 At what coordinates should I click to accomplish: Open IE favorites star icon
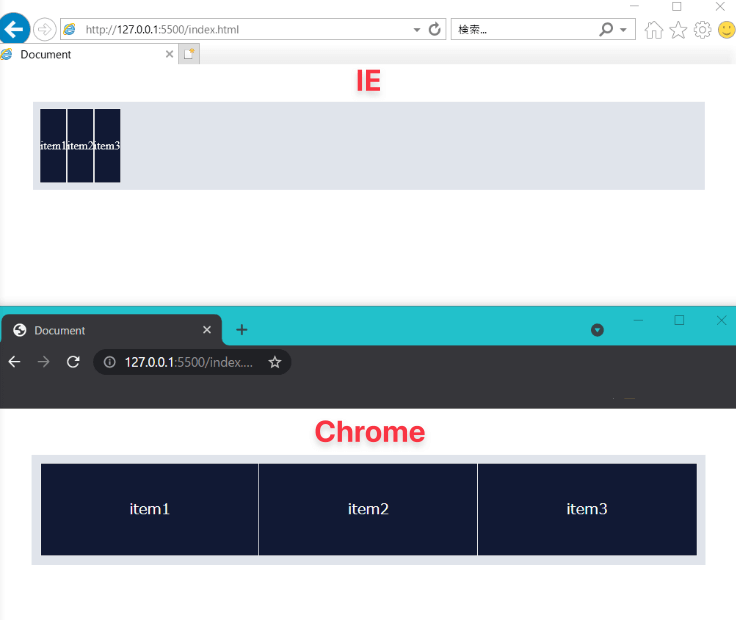pyautogui.click(x=678, y=30)
